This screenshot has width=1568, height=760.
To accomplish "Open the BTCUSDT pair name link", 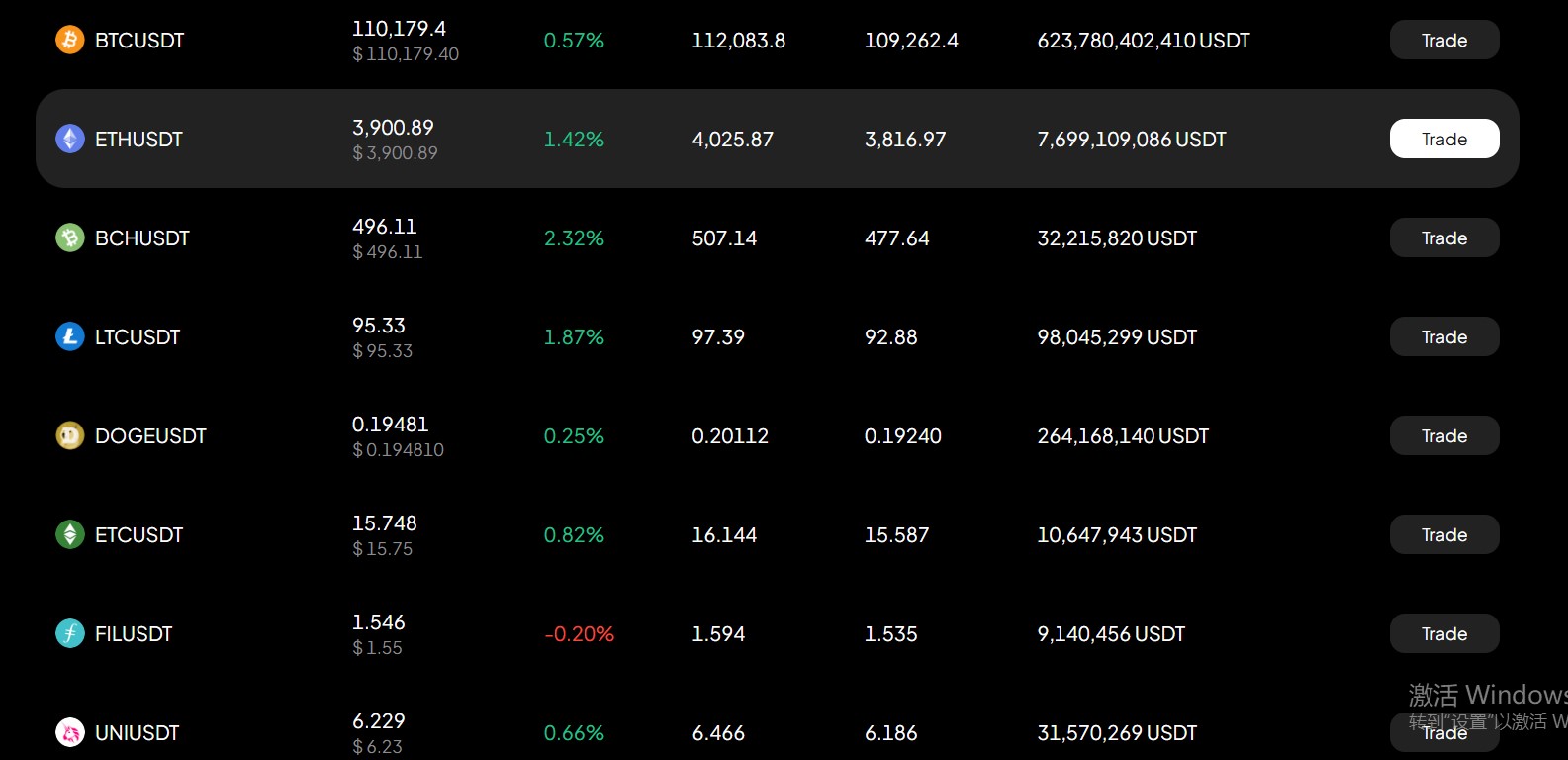I will 139,41.
